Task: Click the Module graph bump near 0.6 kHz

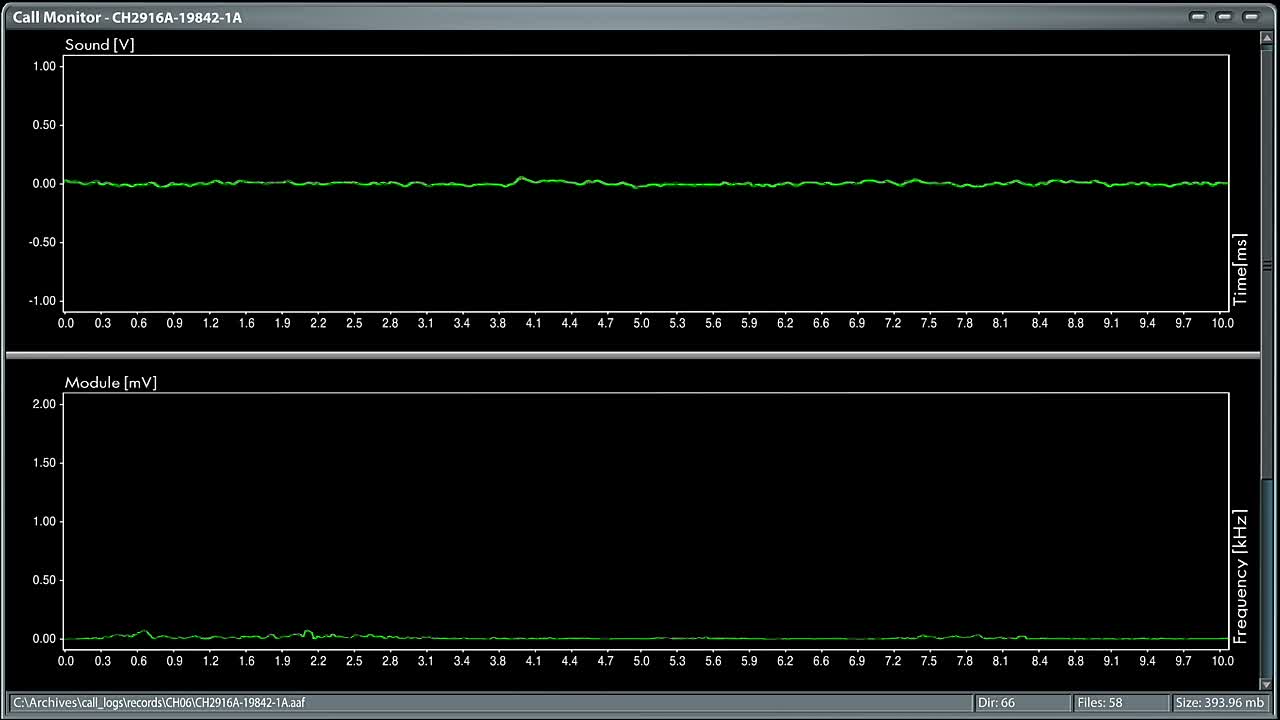Action: (145, 632)
